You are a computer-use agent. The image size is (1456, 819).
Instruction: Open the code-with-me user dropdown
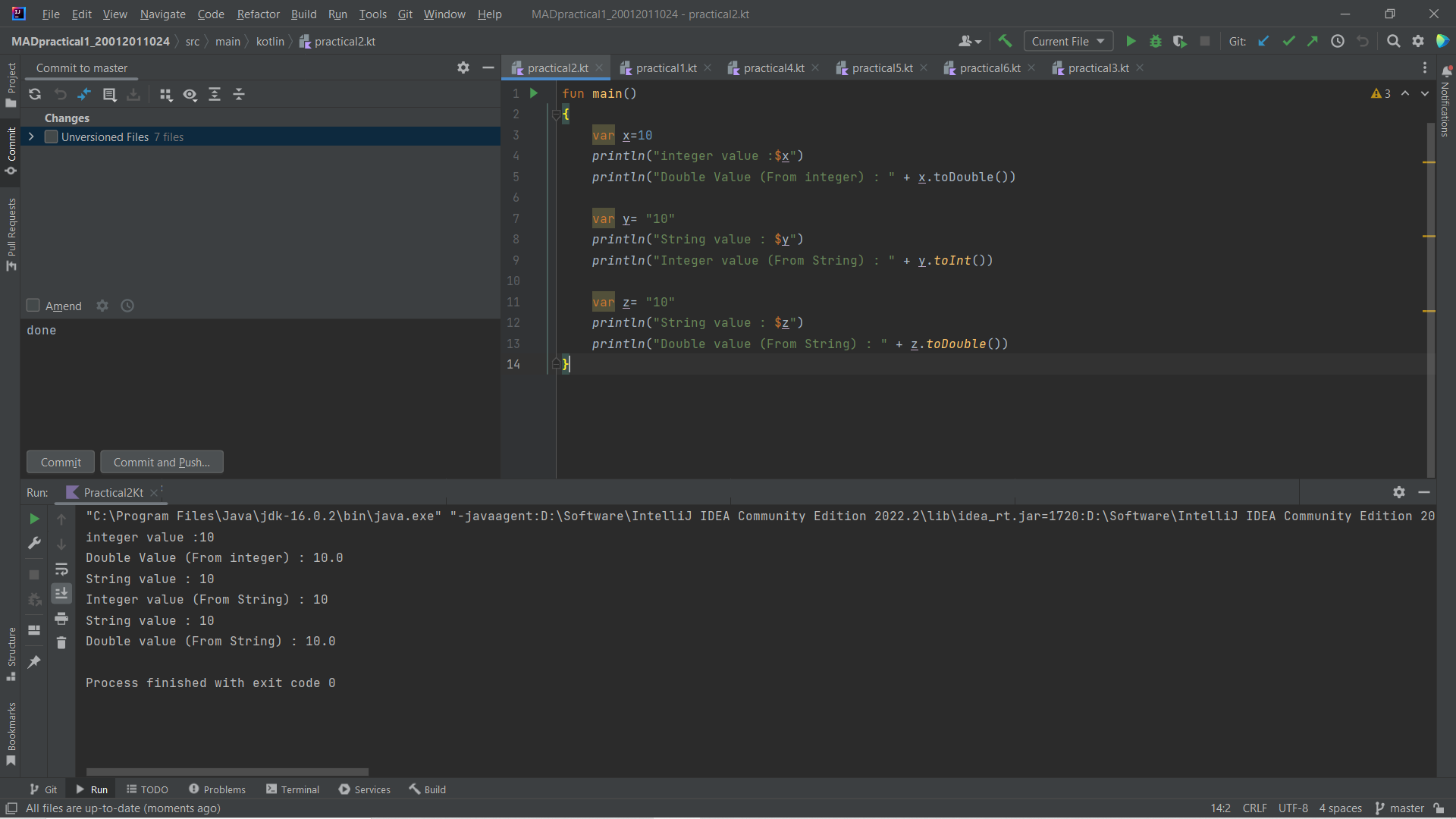(970, 41)
